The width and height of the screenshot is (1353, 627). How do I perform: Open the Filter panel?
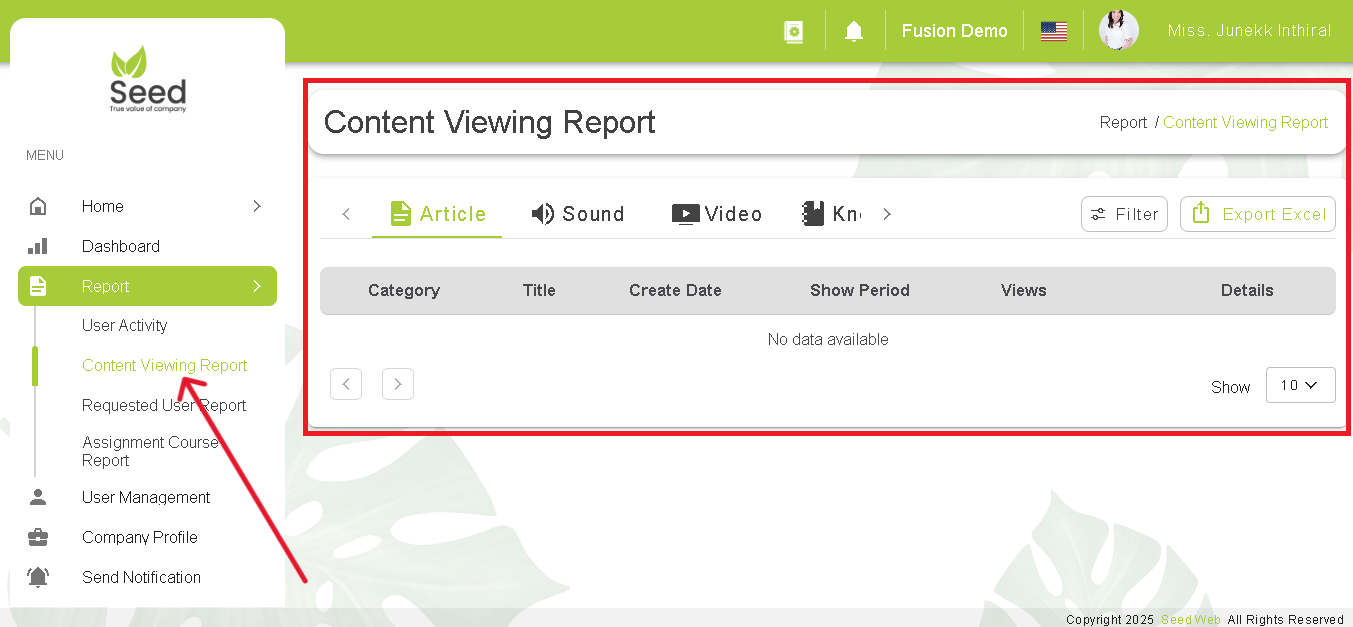tap(1124, 213)
